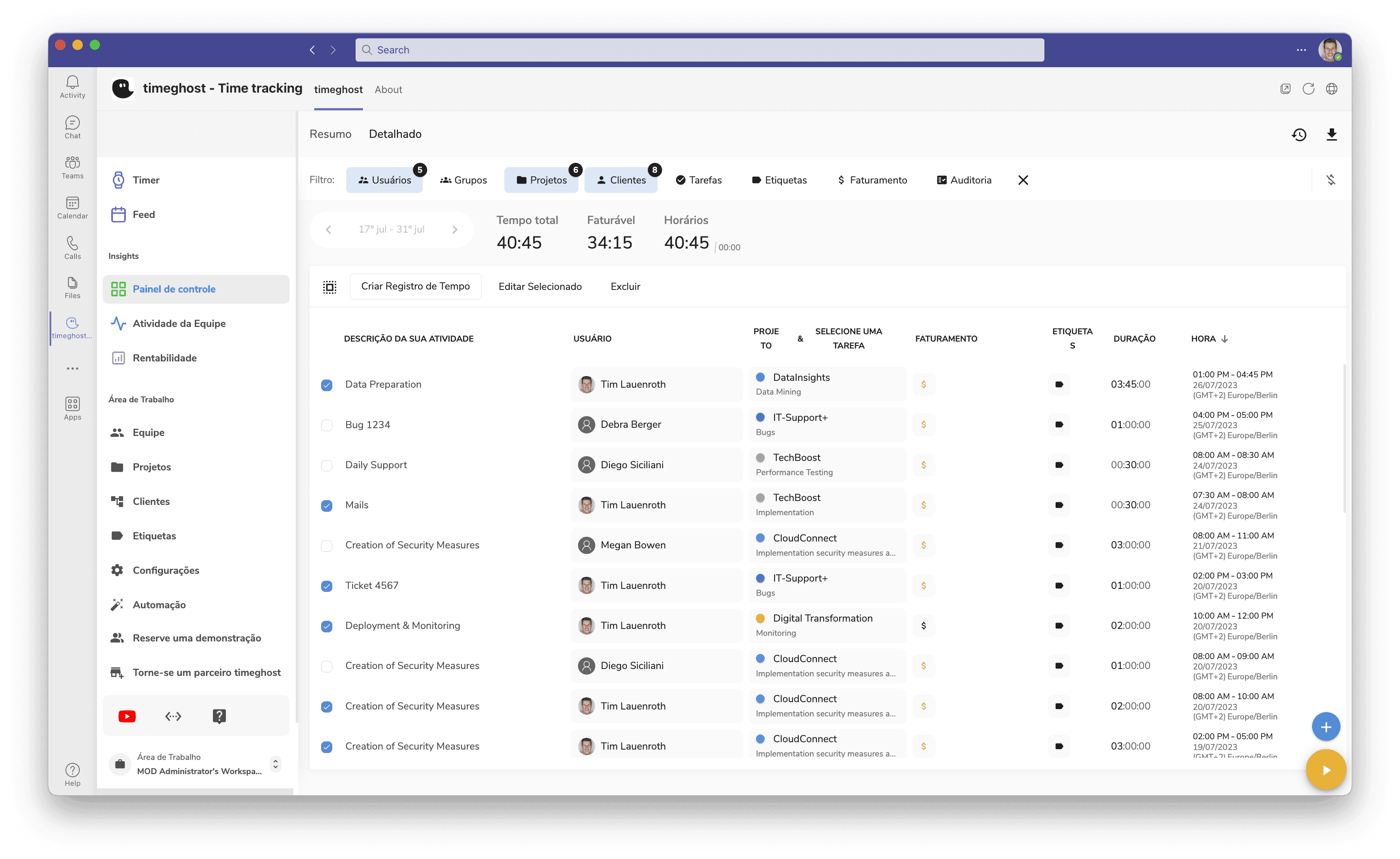Click the Search field in title bar
Image resolution: width=1400 pixels, height=859 pixels.
[700, 50]
